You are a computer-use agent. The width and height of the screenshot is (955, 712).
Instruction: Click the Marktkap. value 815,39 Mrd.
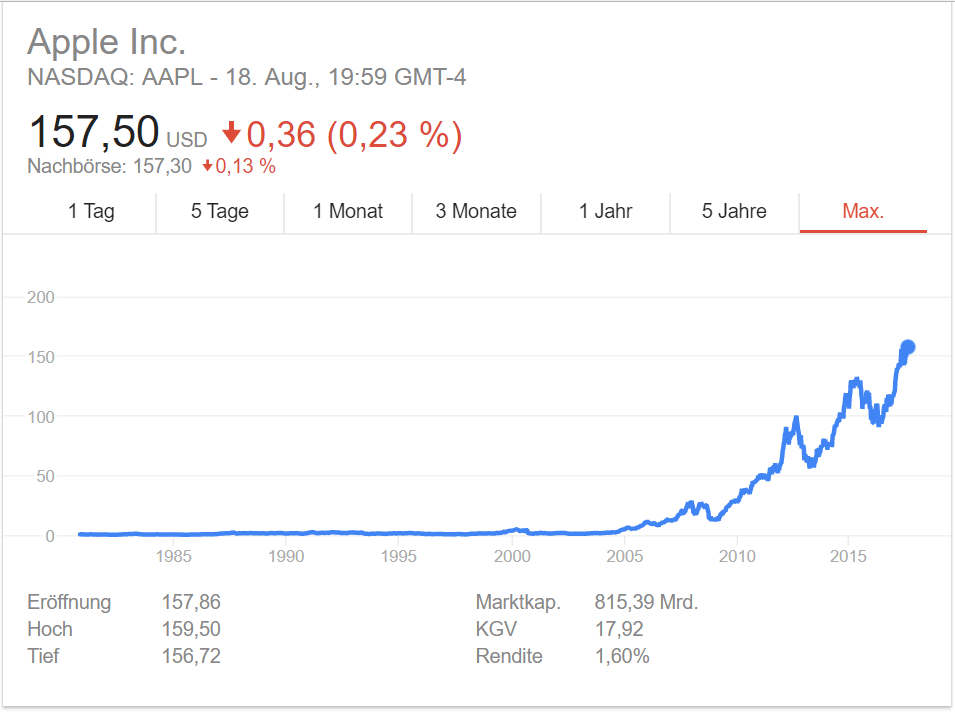click(x=646, y=602)
